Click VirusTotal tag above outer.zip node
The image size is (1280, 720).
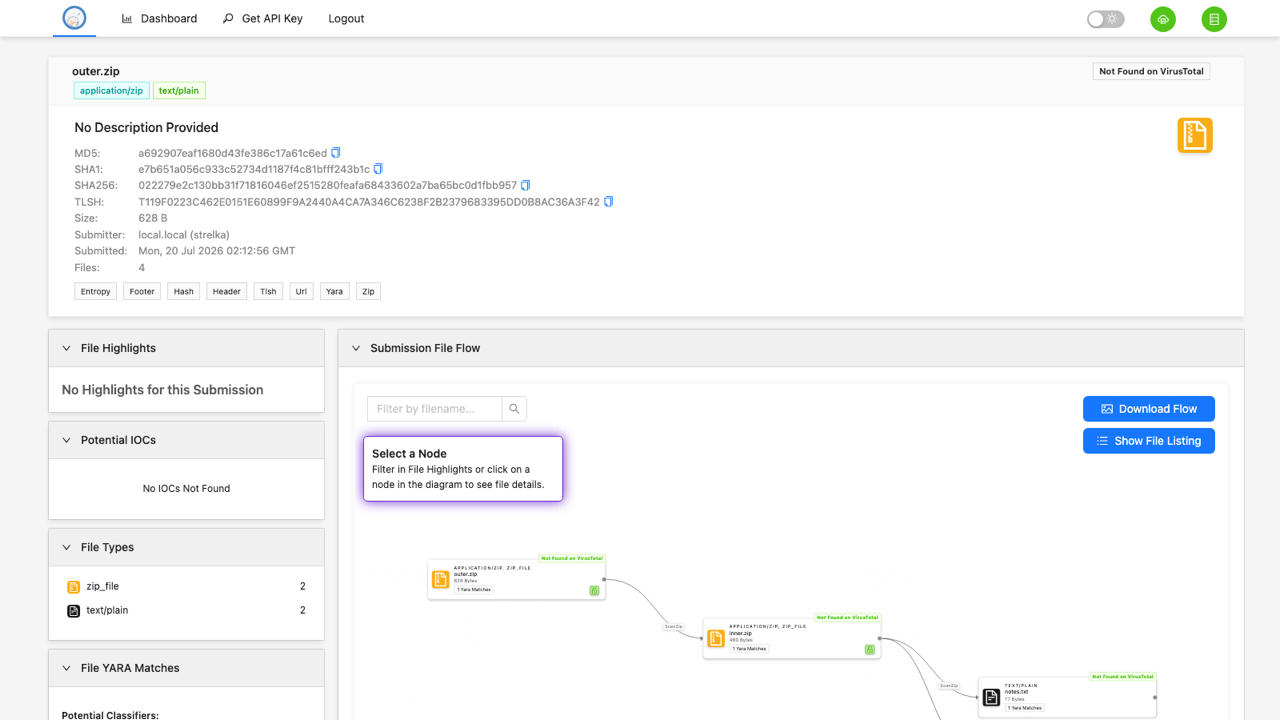(572, 559)
